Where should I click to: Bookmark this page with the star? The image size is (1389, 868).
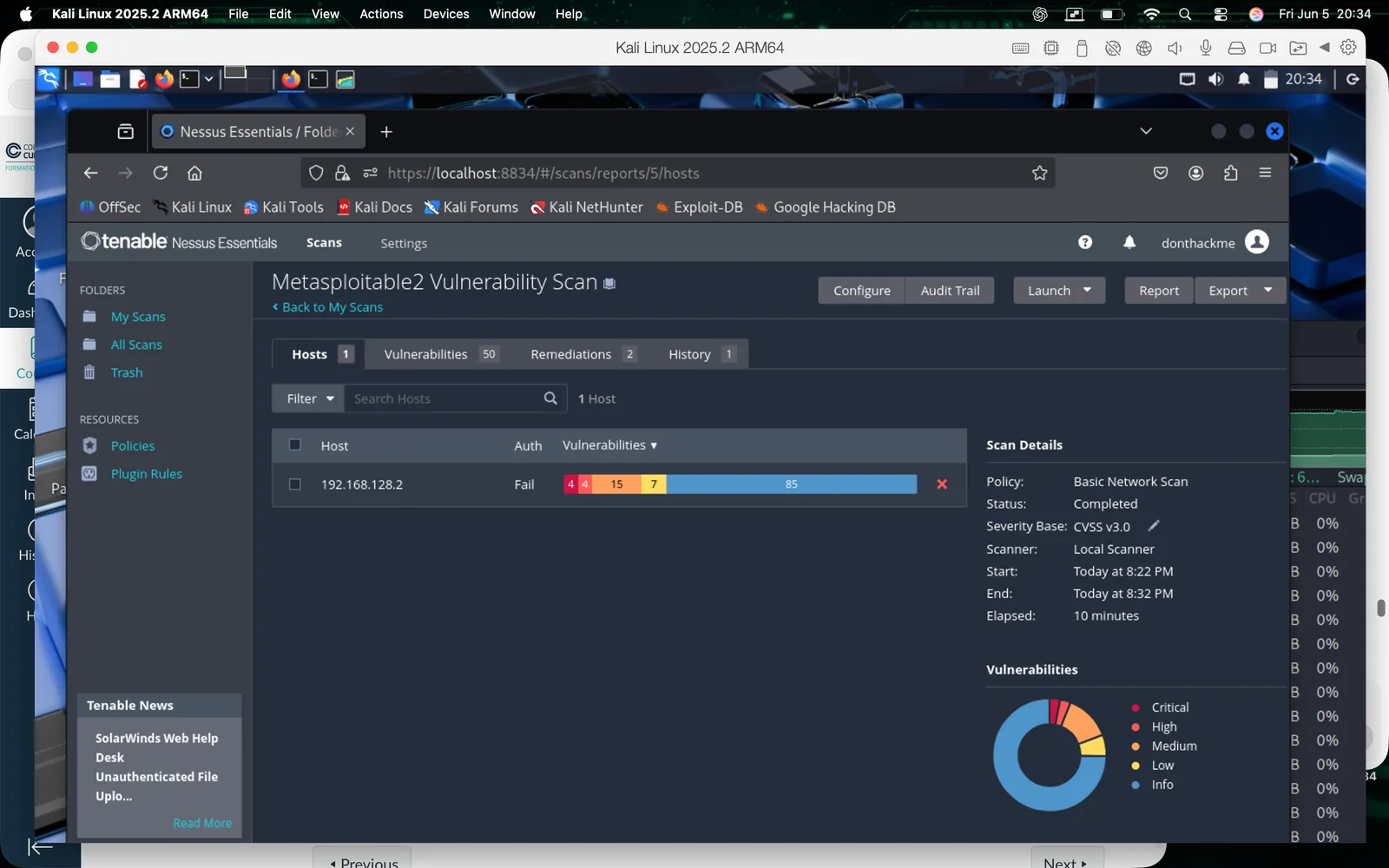click(x=1039, y=173)
